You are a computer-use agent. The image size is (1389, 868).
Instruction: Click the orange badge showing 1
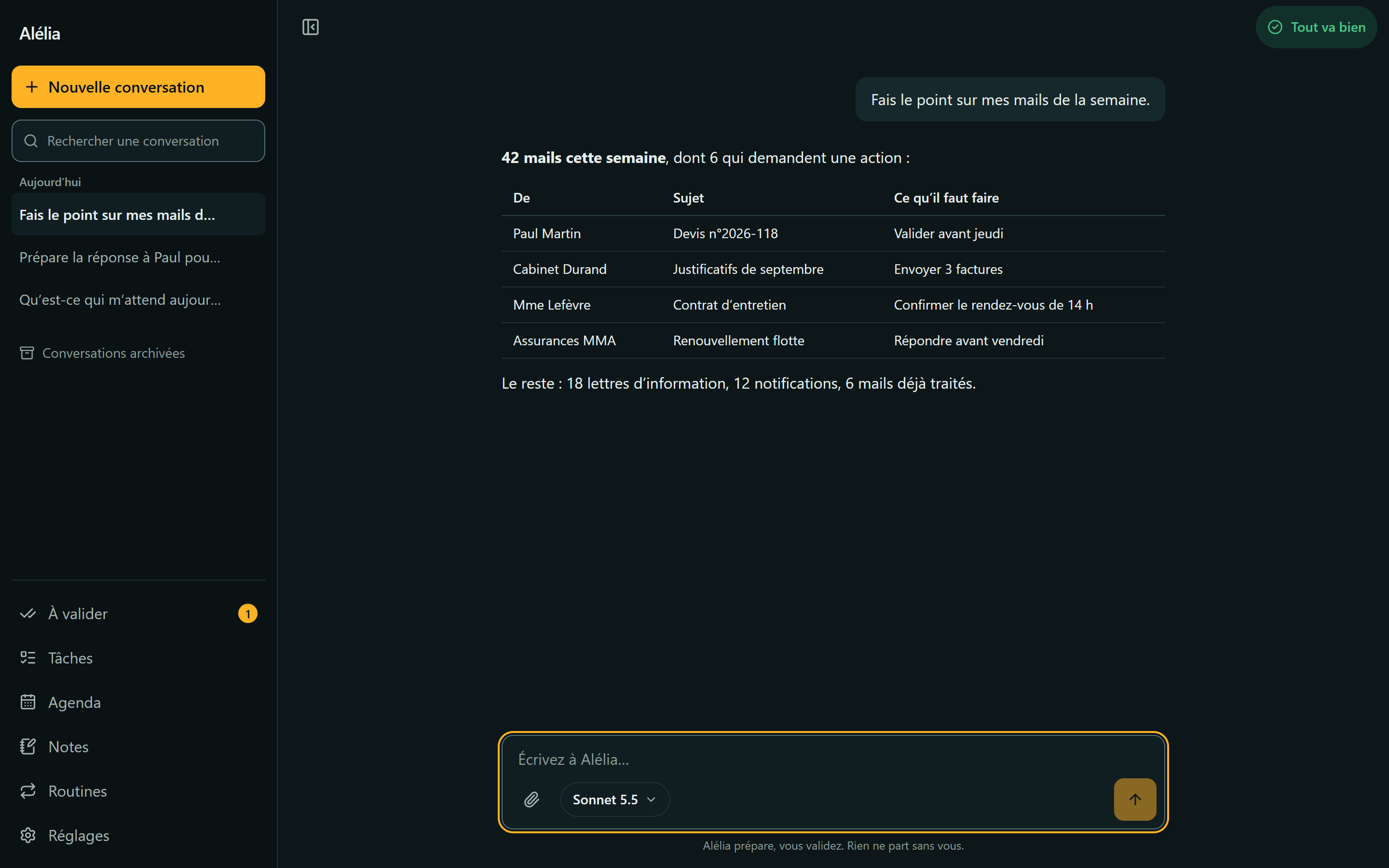(248, 614)
